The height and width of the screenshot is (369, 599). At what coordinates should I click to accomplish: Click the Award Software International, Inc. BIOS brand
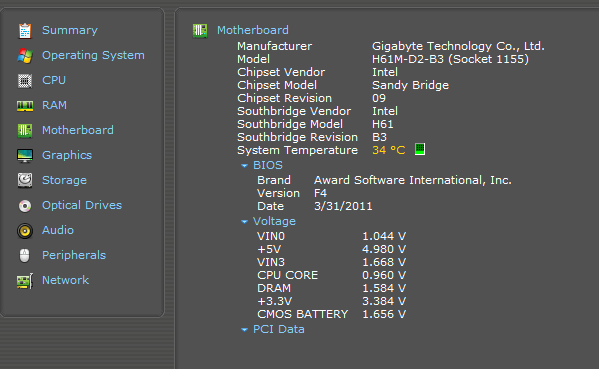tap(413, 180)
